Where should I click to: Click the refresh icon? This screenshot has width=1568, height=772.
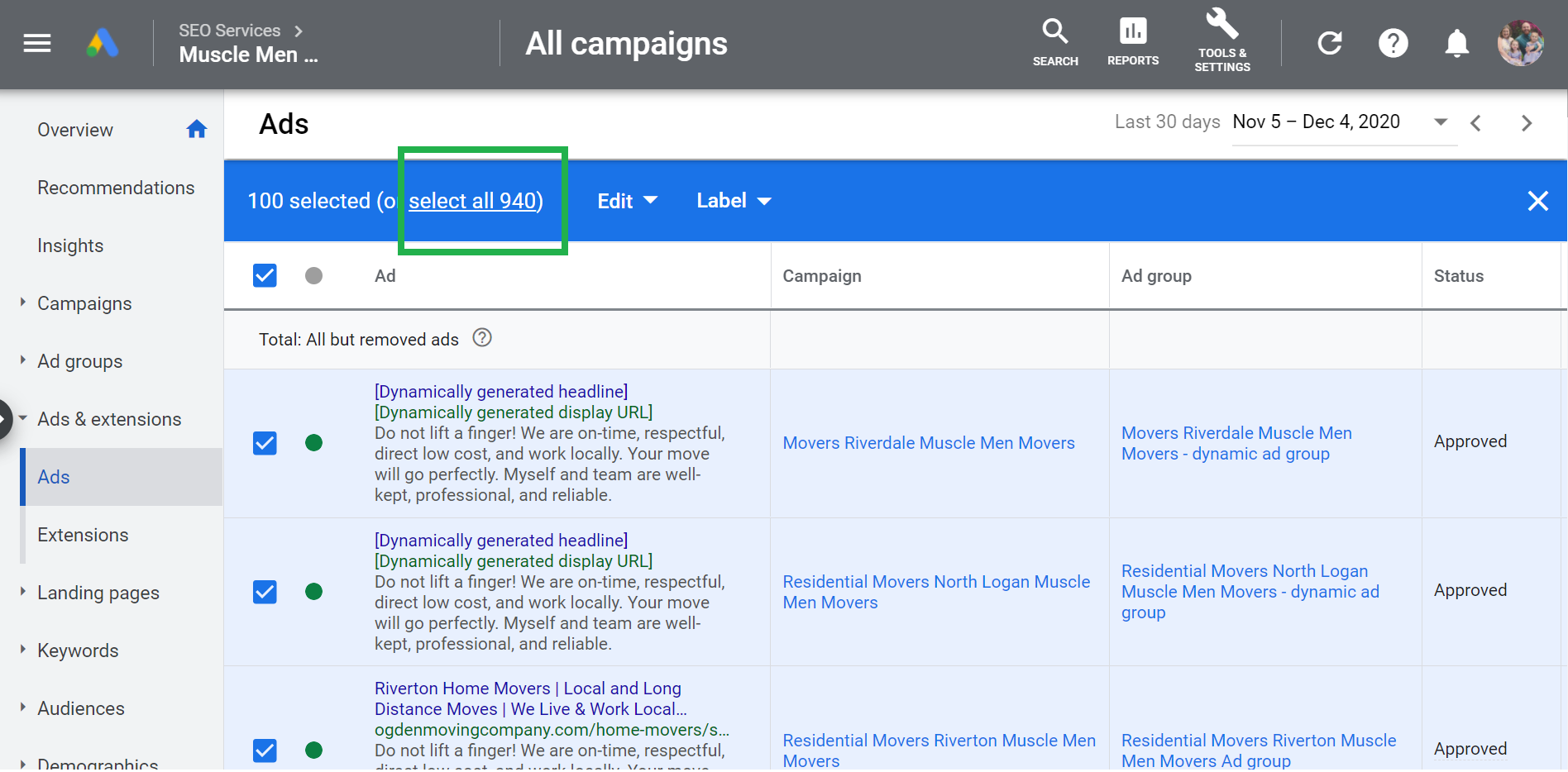[1330, 43]
